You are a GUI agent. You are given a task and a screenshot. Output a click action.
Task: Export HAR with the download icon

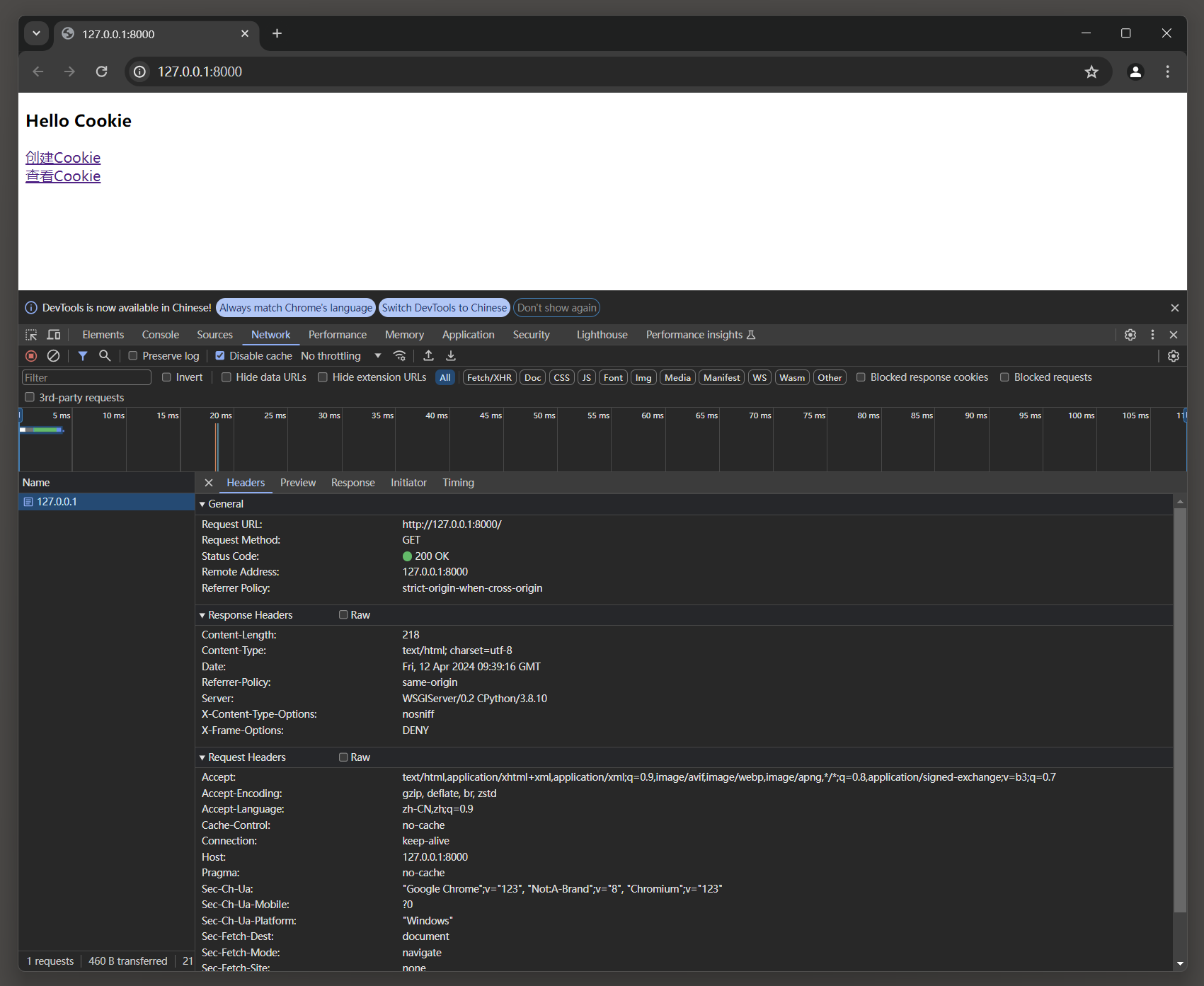pos(451,356)
